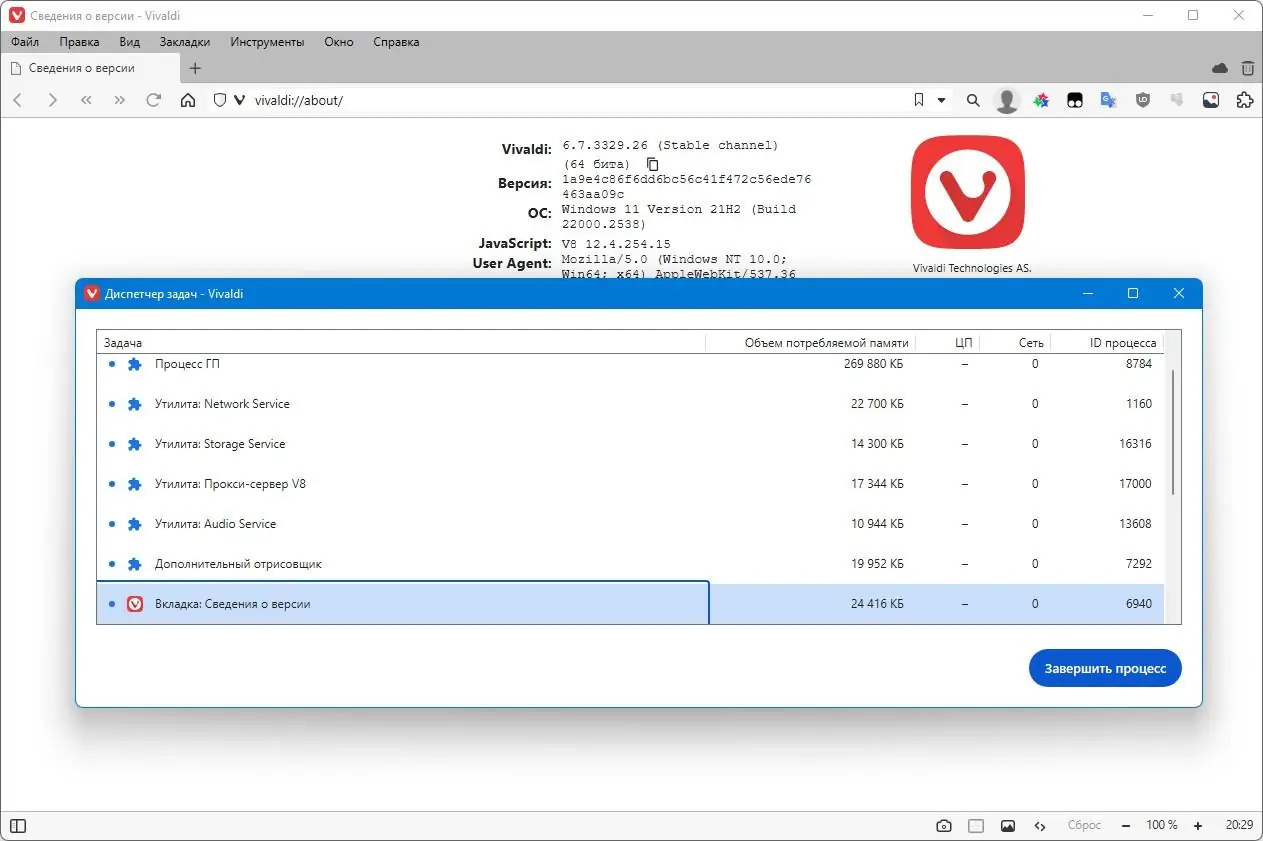Viewport: 1263px width, 841px height.
Task: Open the user profile avatar in the toolbar
Action: pyautogui.click(x=1006, y=100)
